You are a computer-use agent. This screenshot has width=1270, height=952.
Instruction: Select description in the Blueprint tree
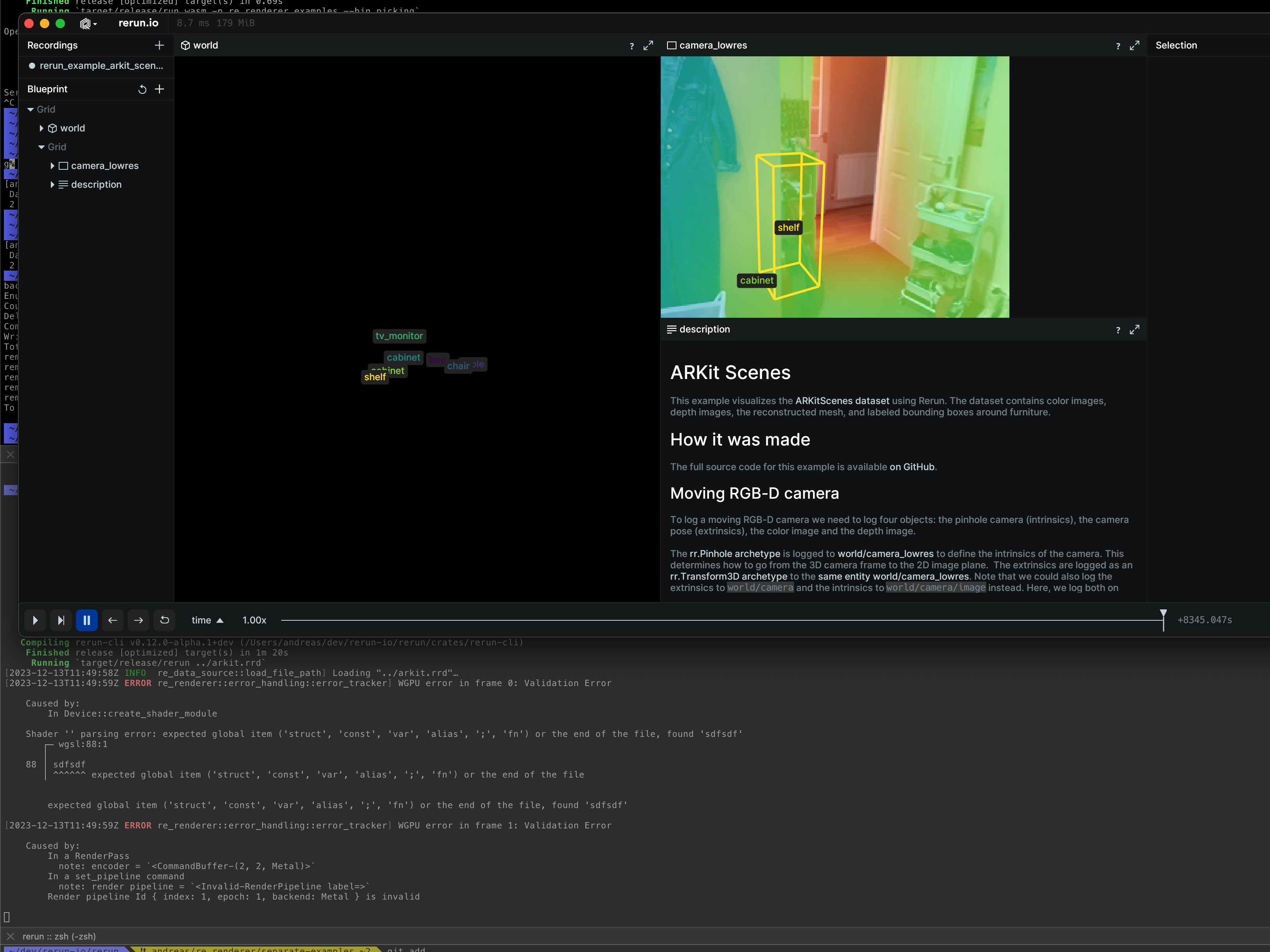97,185
